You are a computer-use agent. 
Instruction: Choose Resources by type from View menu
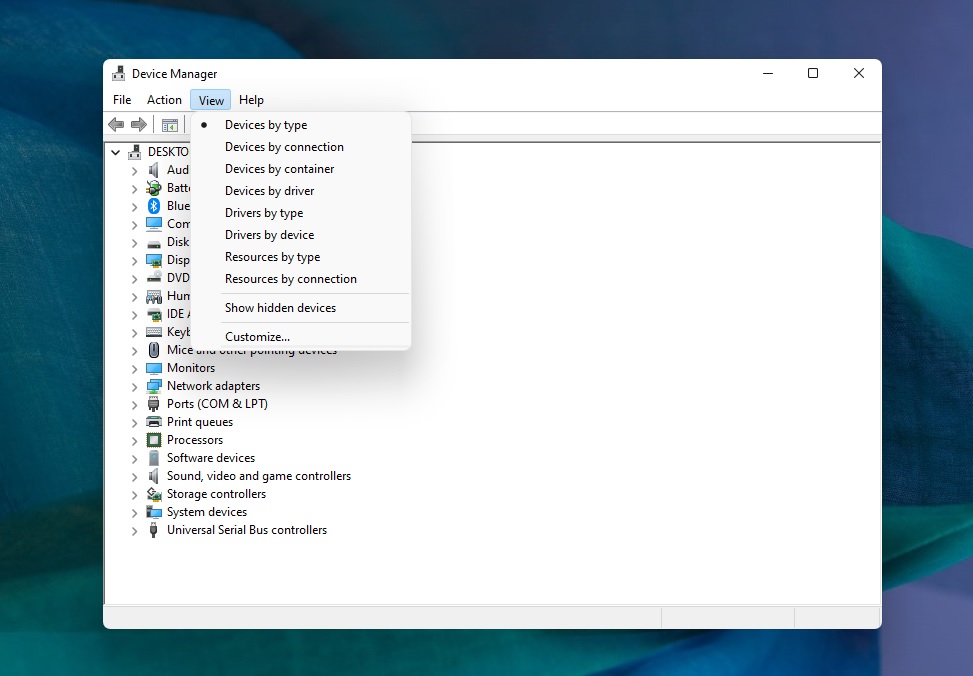point(272,257)
